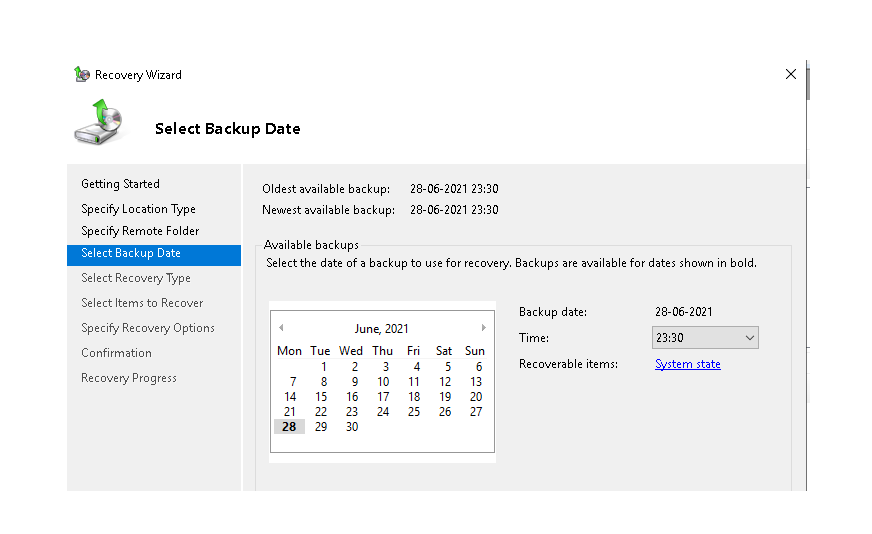Pick date 18 in calendar
This screenshot has width=872, height=534.
[414, 397]
